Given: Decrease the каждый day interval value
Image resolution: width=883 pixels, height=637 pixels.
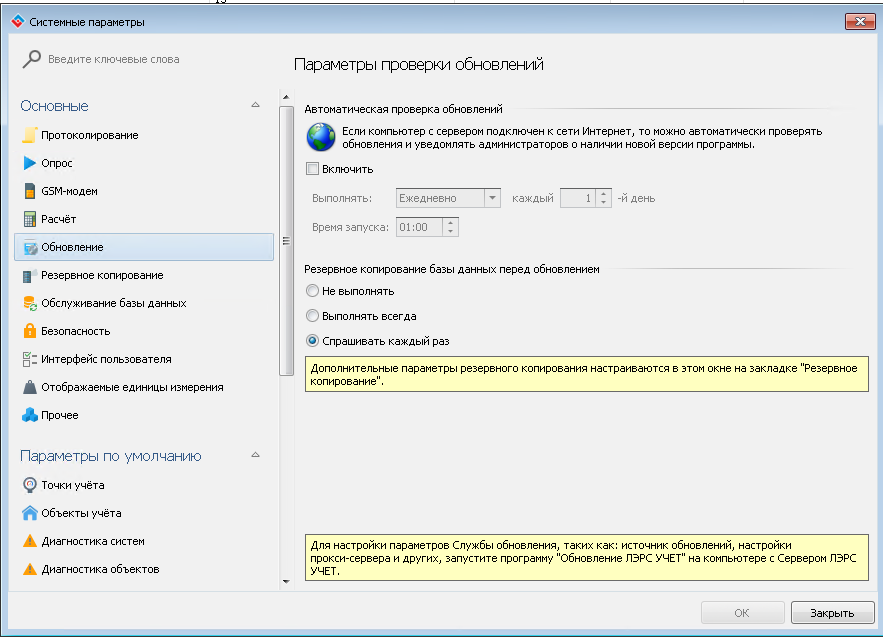Looking at the screenshot, I should point(604,203).
